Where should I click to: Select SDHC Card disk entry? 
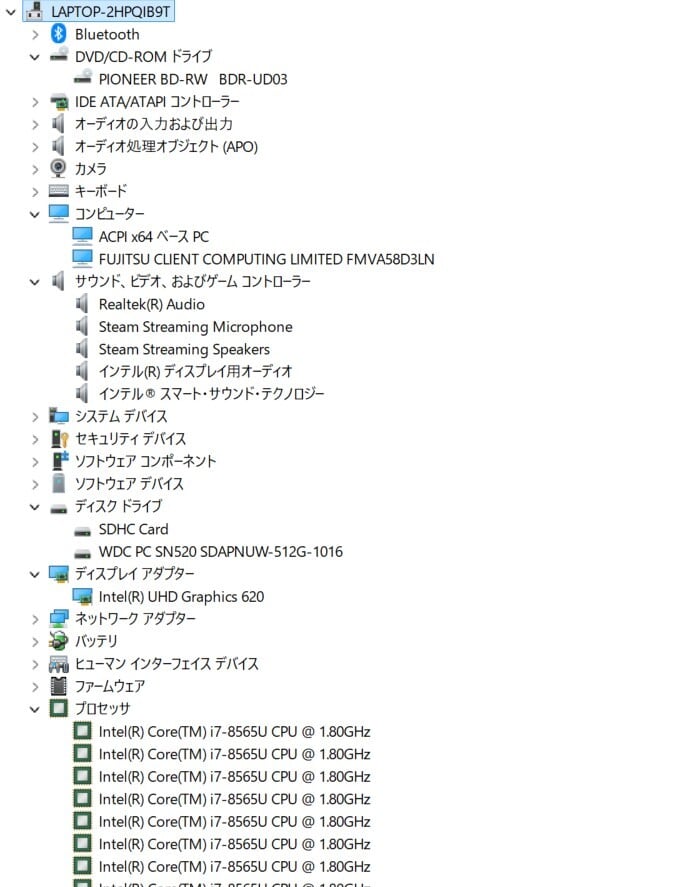pos(133,529)
